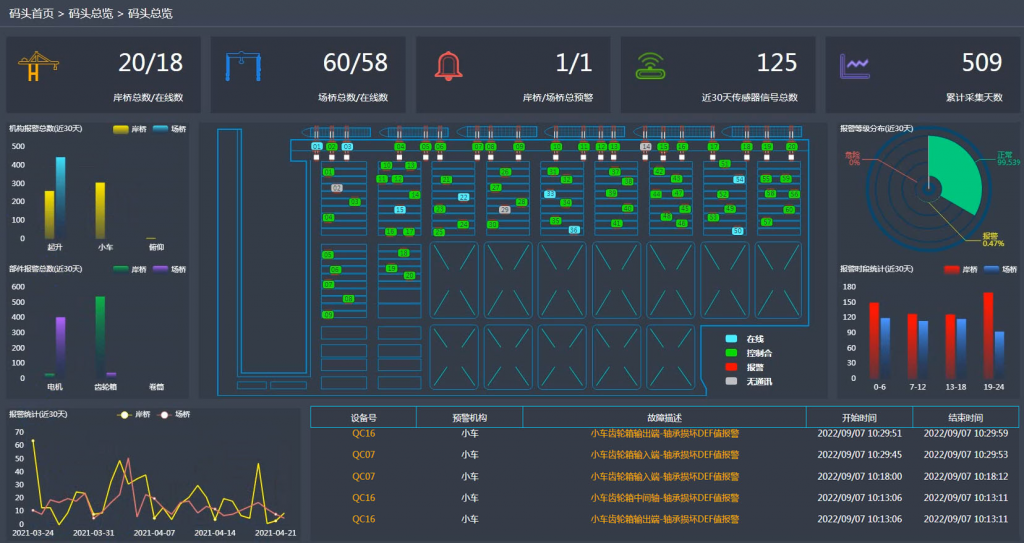Screen dimensions: 1024x543
Task: Click the 开始时间 column header
Action: pos(859,418)
